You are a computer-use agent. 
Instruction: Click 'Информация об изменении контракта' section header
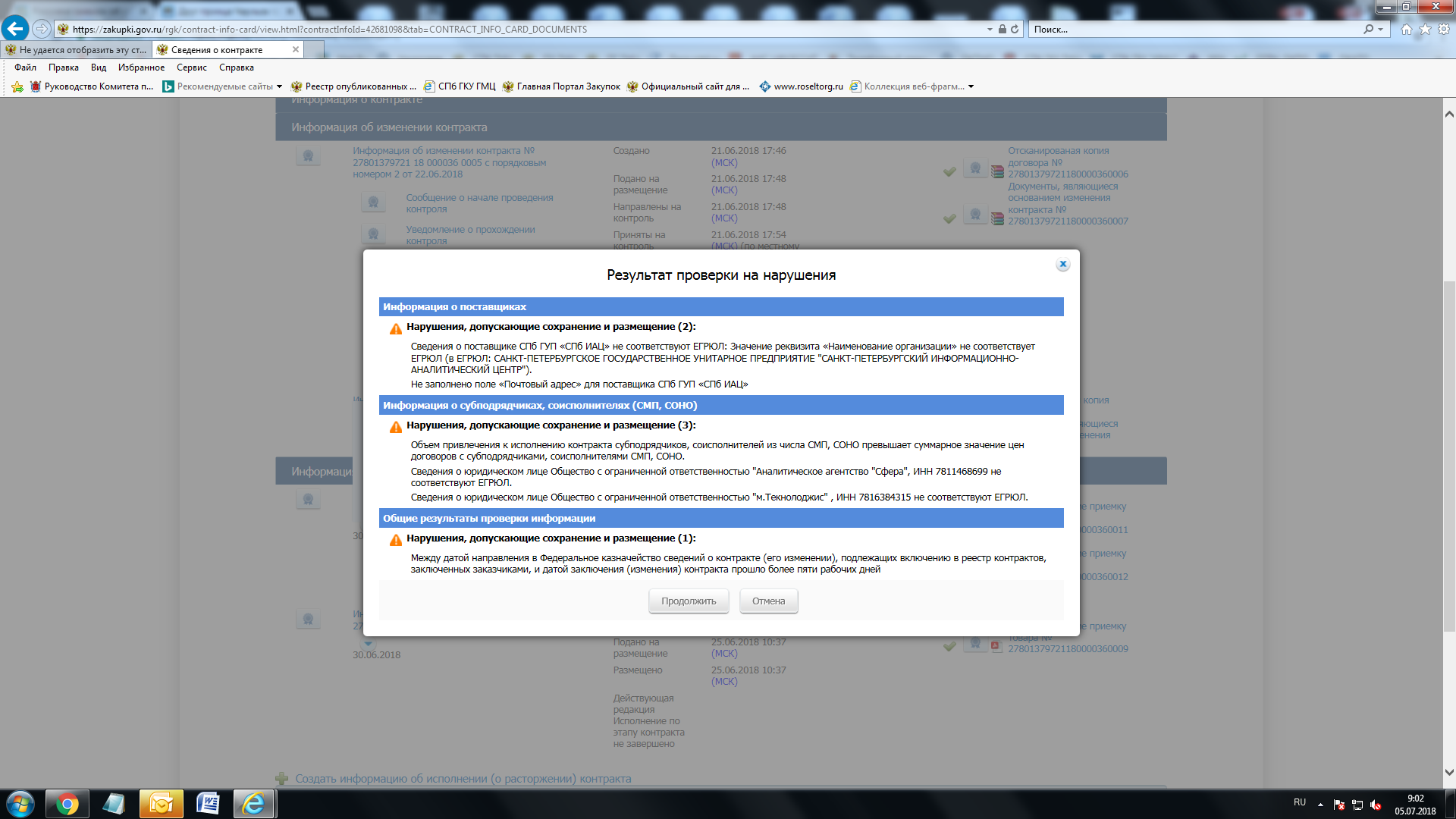pyautogui.click(x=720, y=127)
